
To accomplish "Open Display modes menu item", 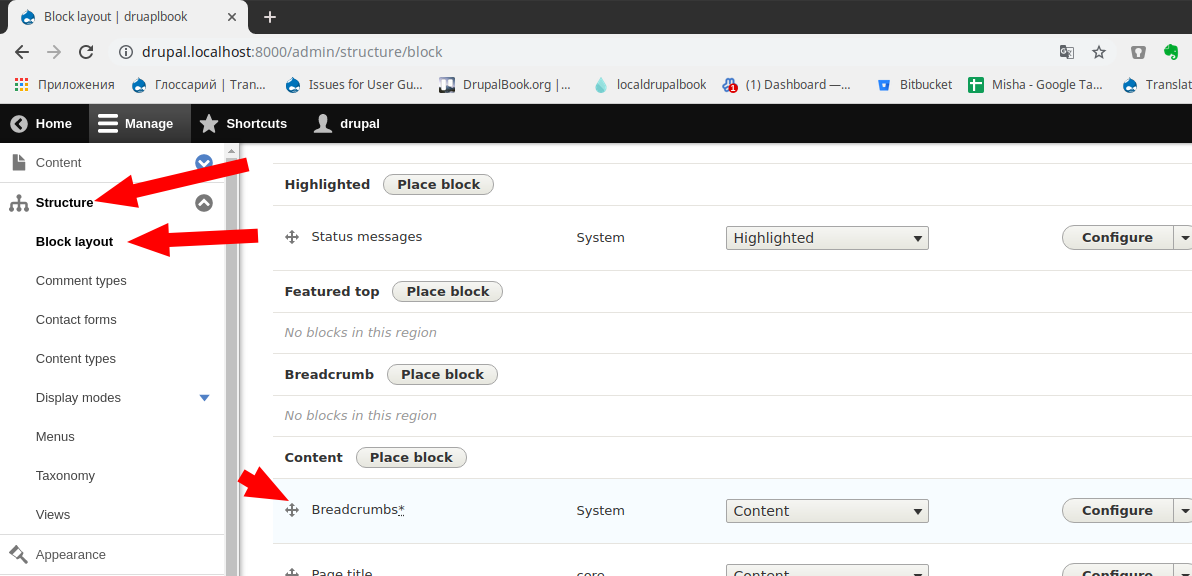I will pyautogui.click(x=78, y=397).
